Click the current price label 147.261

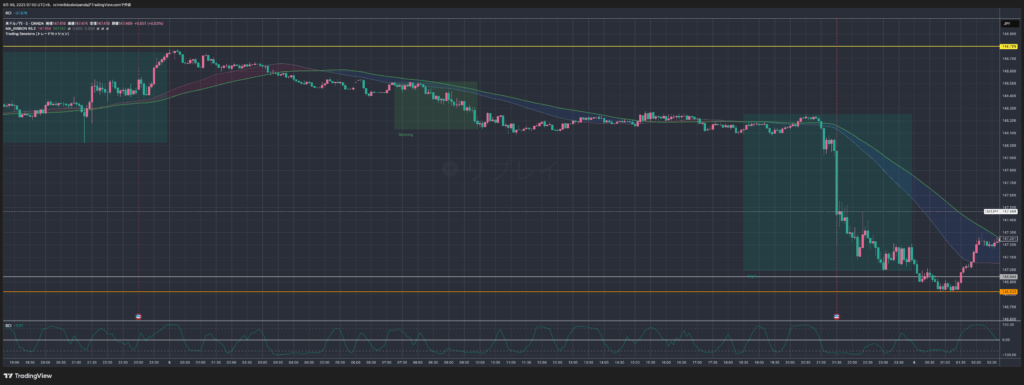tap(1009, 239)
